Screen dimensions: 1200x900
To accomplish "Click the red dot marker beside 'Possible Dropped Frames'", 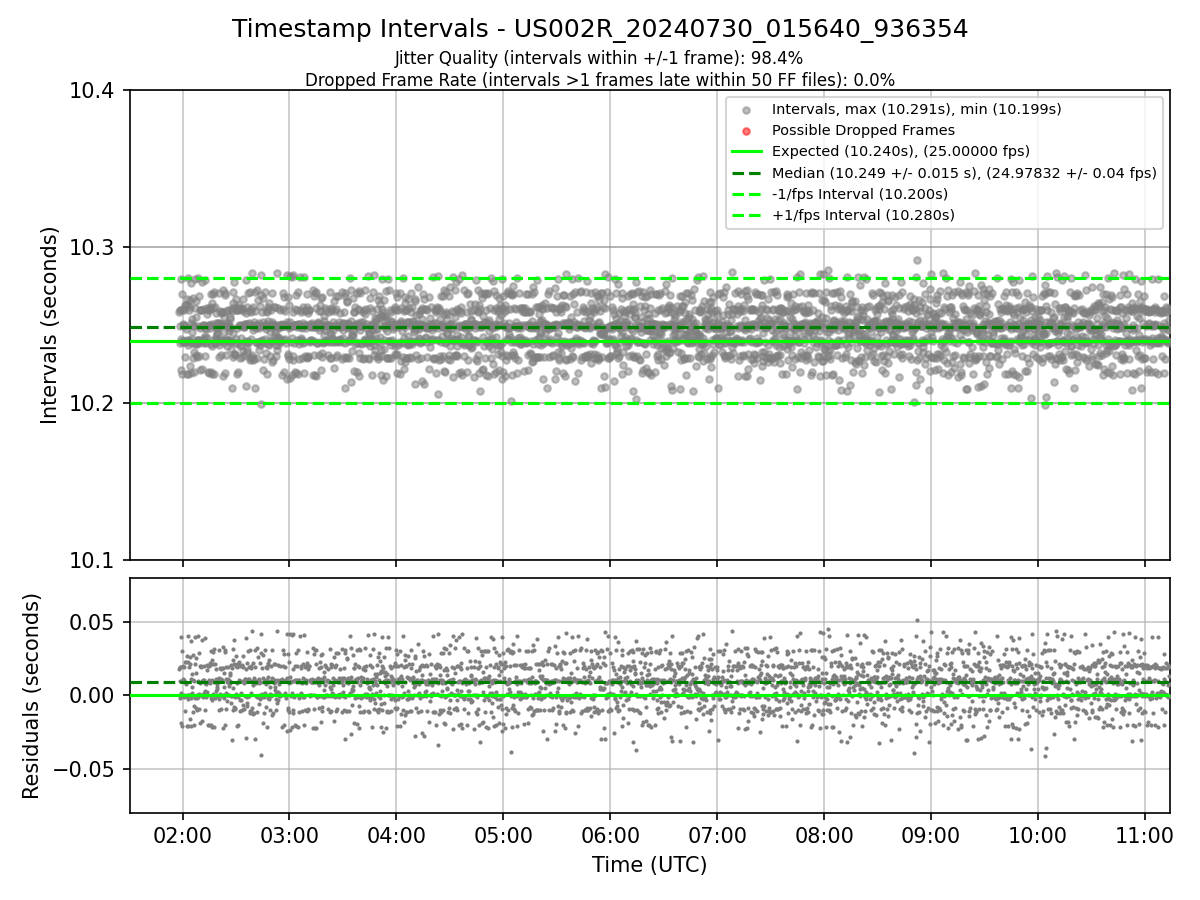I will 748,130.
